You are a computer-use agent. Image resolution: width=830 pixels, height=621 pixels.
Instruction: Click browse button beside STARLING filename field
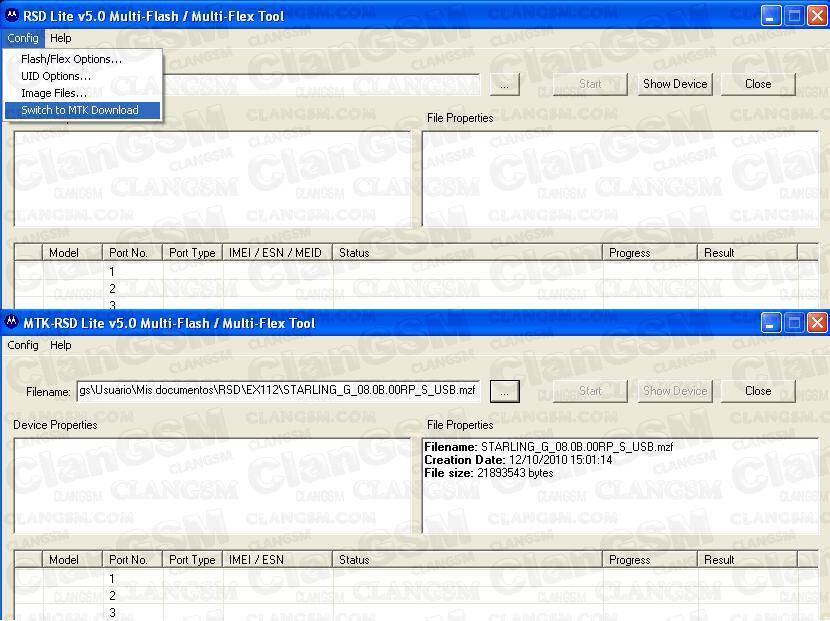coord(504,391)
